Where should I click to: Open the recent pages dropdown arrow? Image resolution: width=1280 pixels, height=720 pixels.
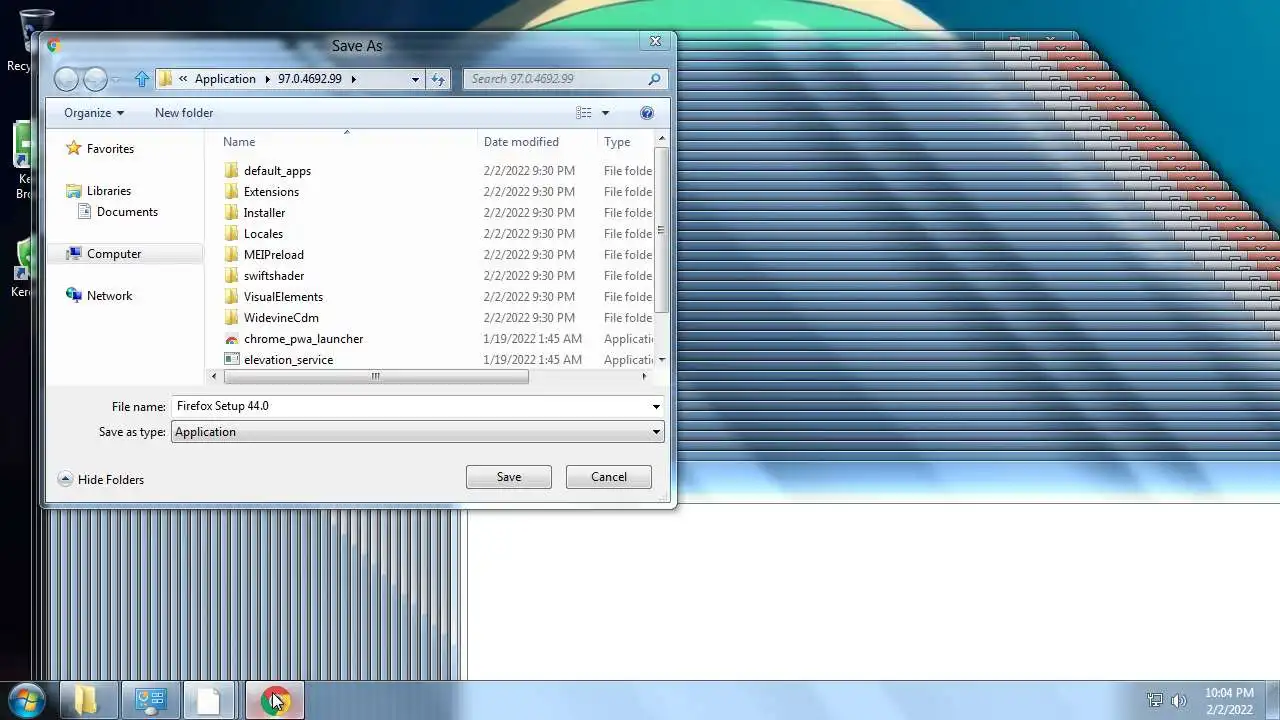pyautogui.click(x=116, y=80)
